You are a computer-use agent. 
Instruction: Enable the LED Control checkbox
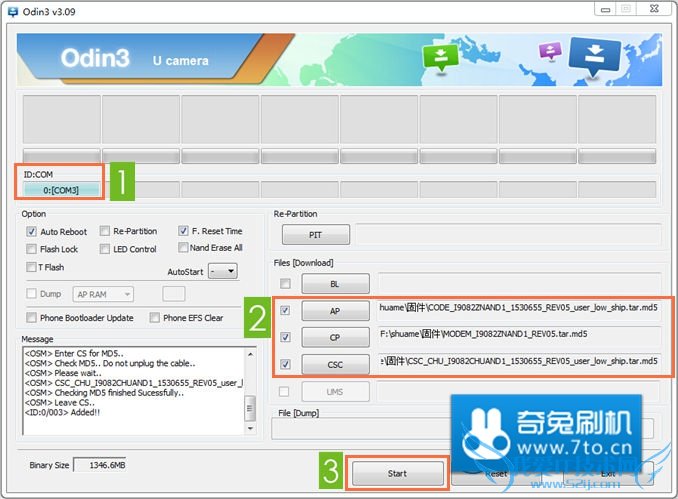coord(105,249)
